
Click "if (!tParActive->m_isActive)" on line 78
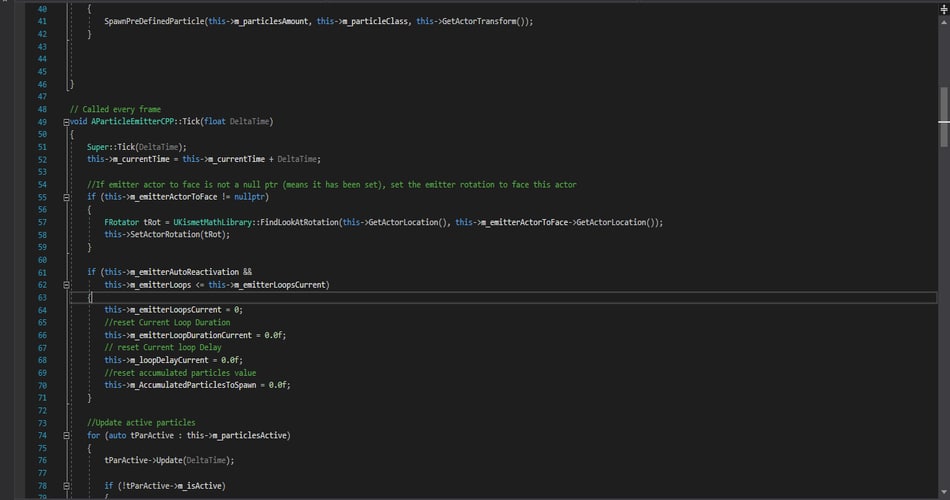tap(165, 485)
